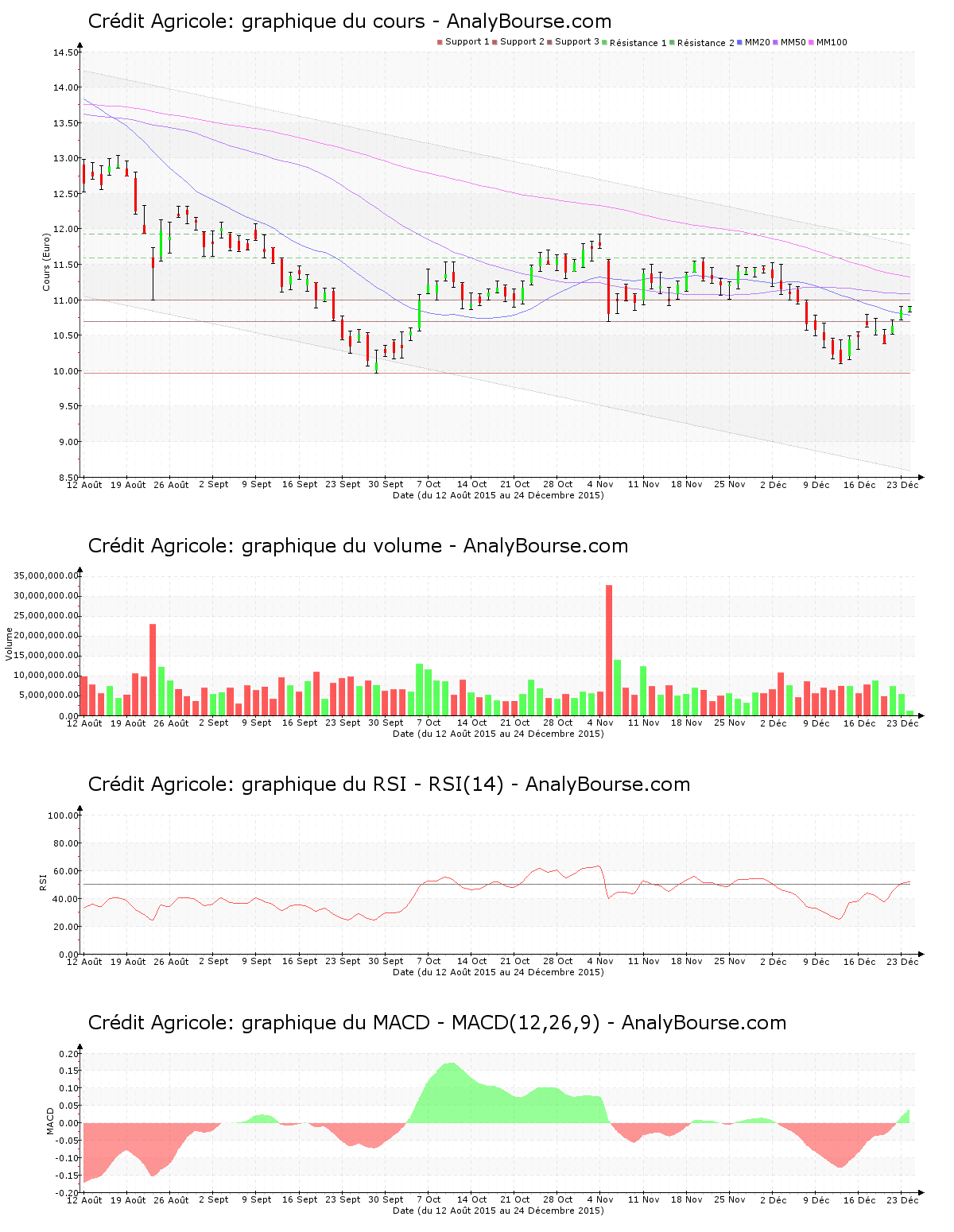Image resolution: width=954 pixels, height=1232 pixels.
Task: Click the date range caption under MACD chart
Action: coord(498,1211)
